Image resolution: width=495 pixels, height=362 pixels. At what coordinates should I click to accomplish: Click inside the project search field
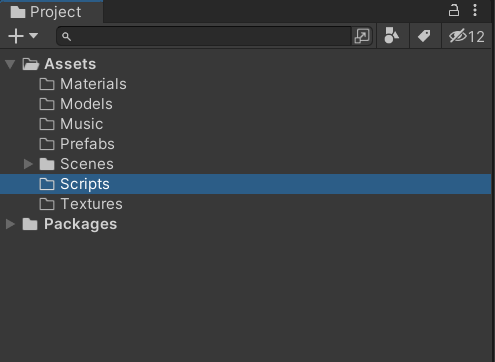coord(204,36)
